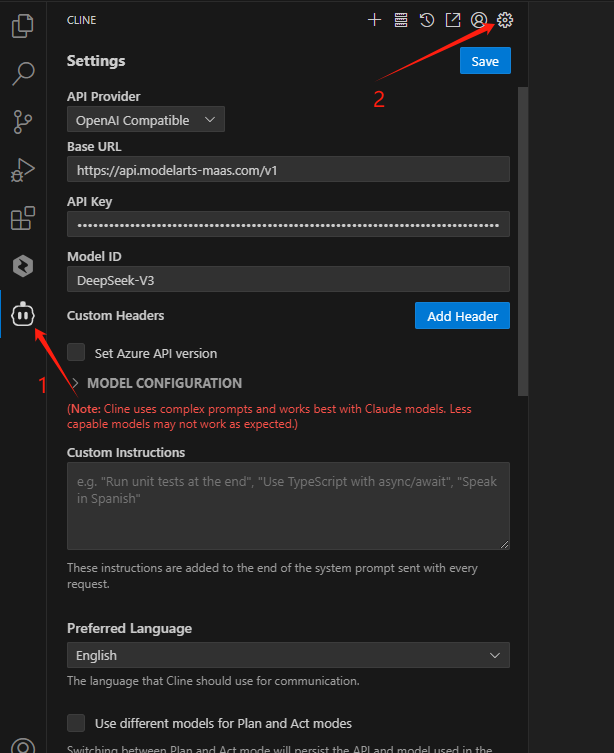Open Cline task history icon
This screenshot has height=753, width=614.
tap(427, 20)
